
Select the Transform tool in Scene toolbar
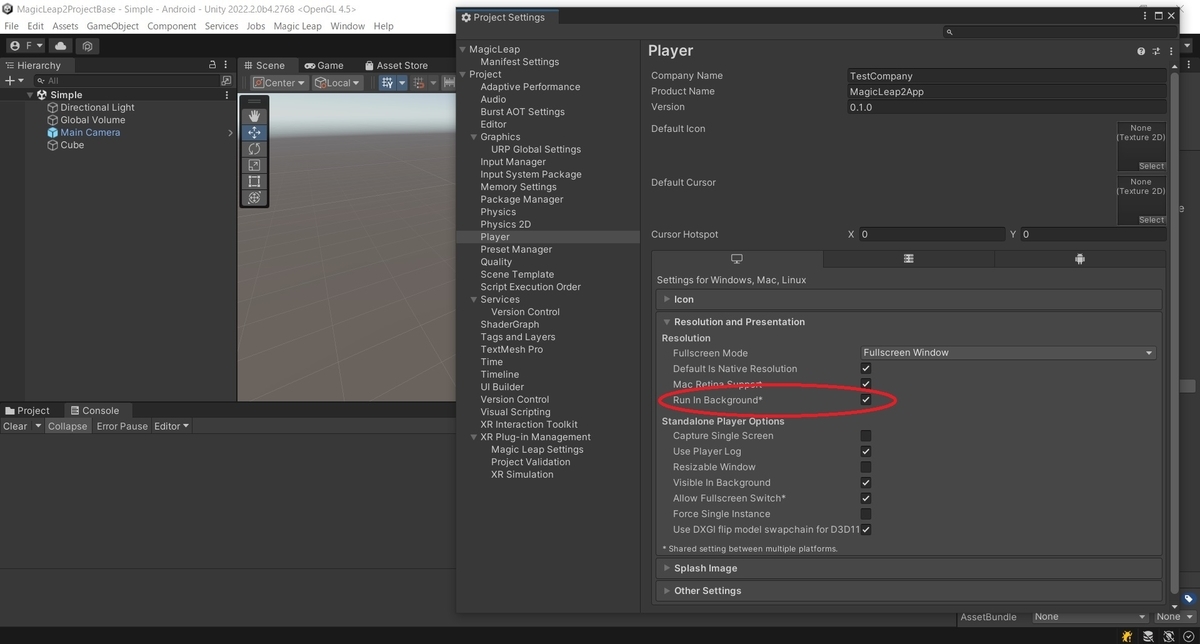point(254,198)
